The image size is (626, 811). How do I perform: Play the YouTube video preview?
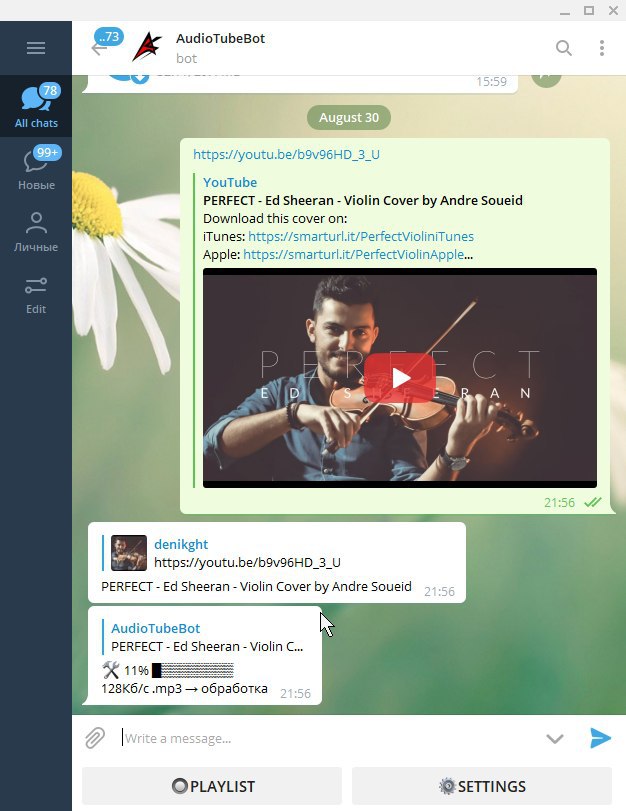coord(399,378)
